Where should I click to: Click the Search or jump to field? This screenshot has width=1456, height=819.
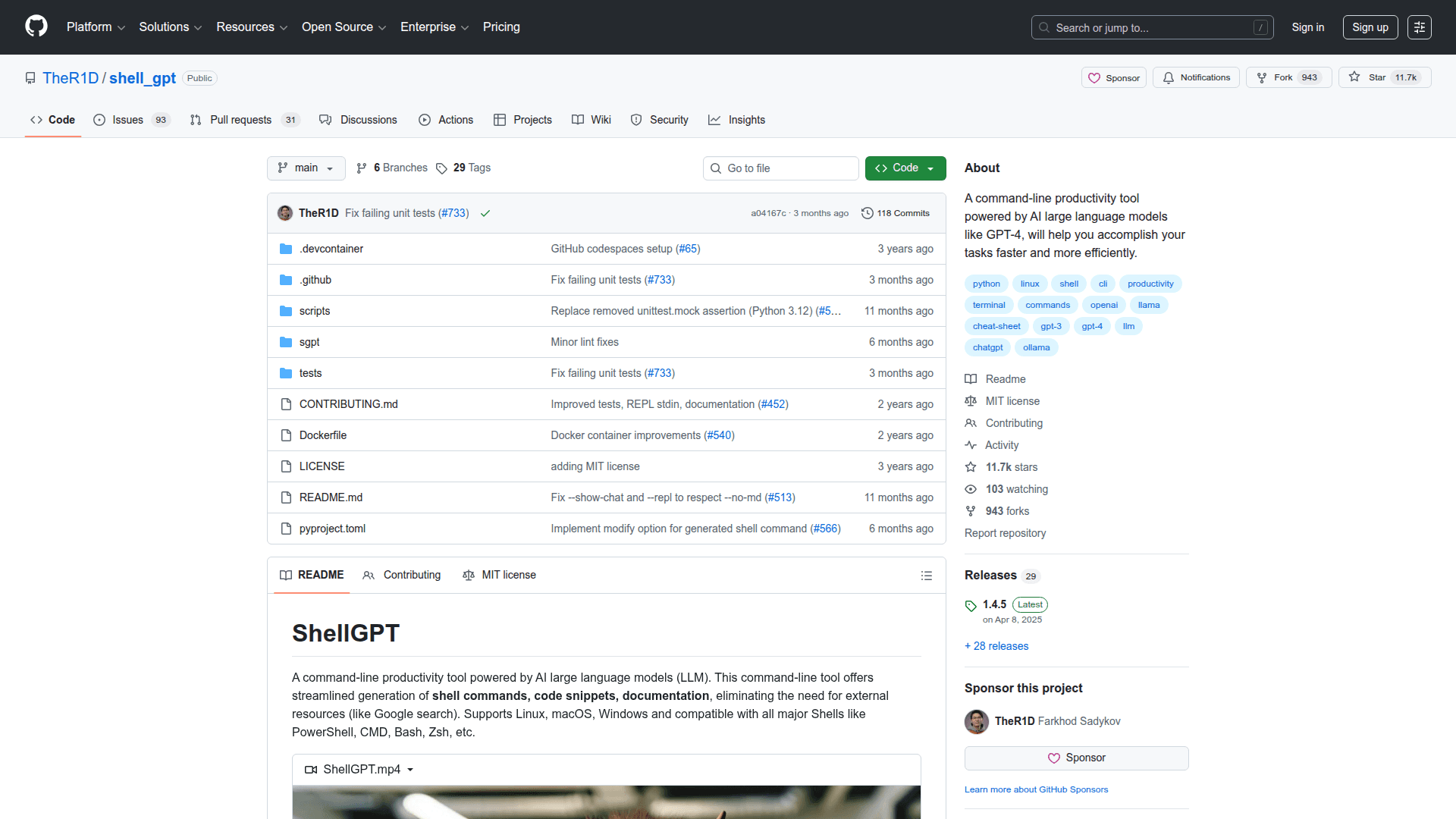(x=1151, y=27)
